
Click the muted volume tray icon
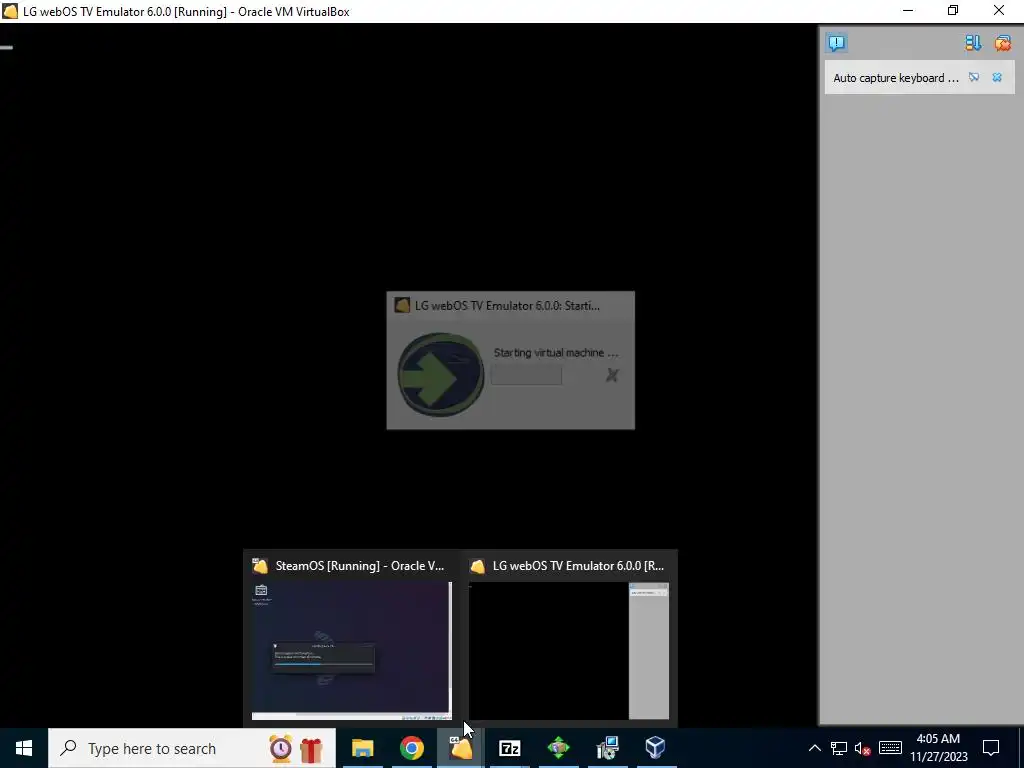click(x=863, y=748)
